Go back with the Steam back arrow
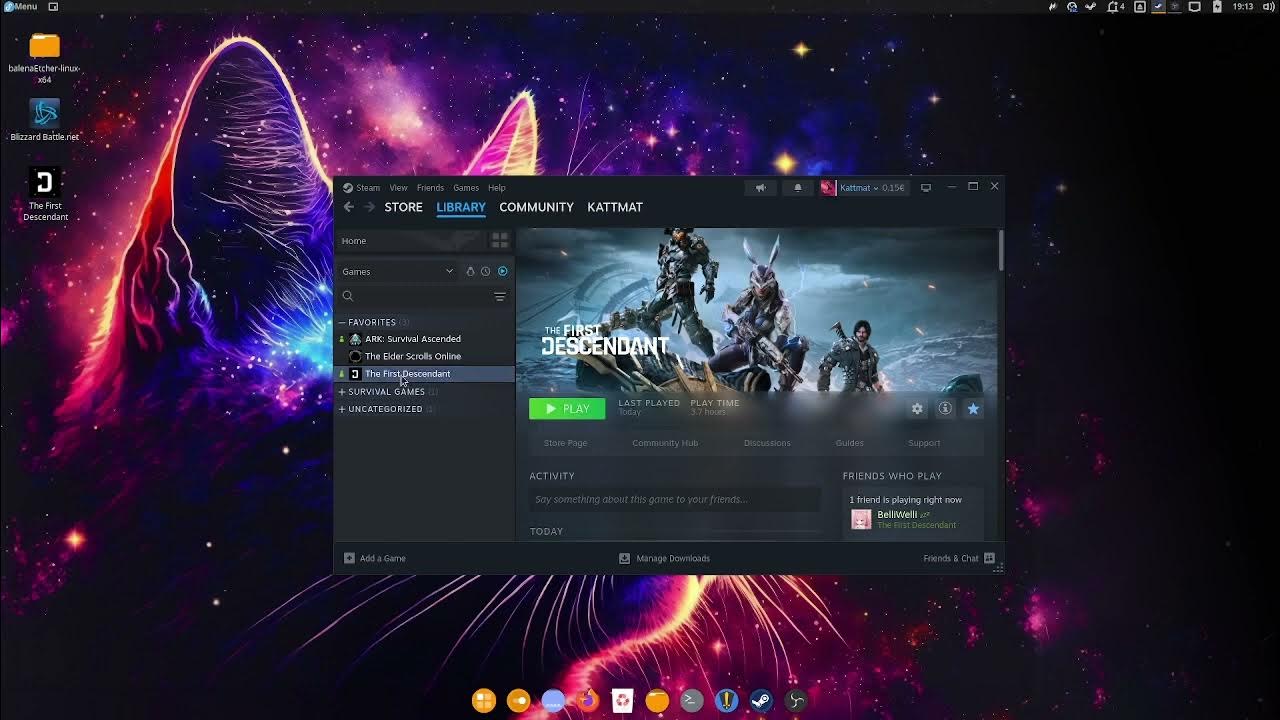 [348, 207]
